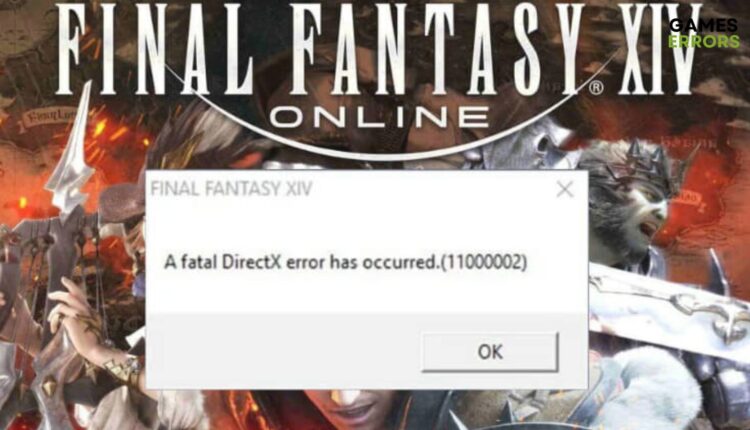Screen dimensions: 750x430
Task: Click OK in the DirectX error dialog
Action: click(490, 352)
